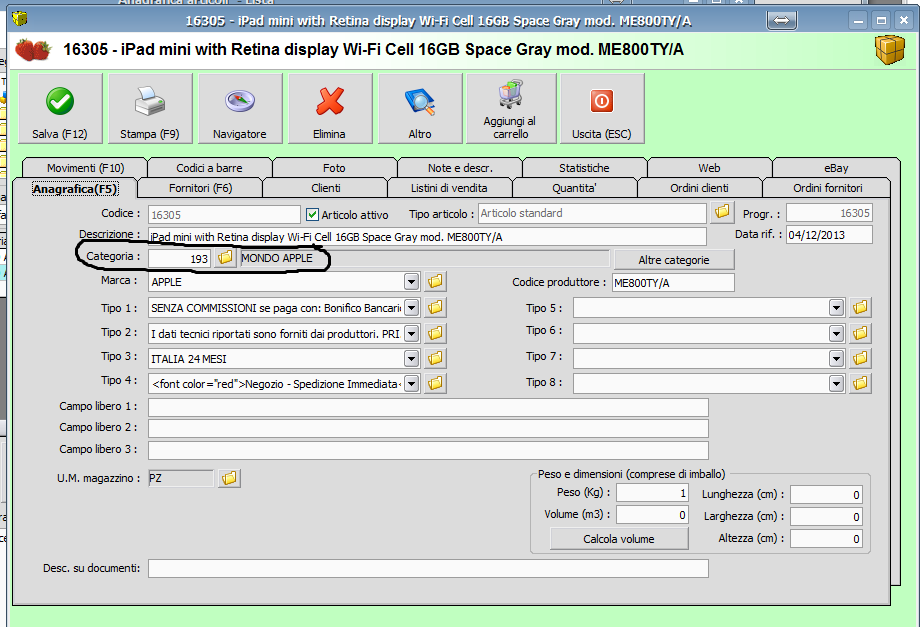The width and height of the screenshot is (920, 627).
Task: Expand the Tipo 7 dropdown arrow
Action: click(836, 358)
